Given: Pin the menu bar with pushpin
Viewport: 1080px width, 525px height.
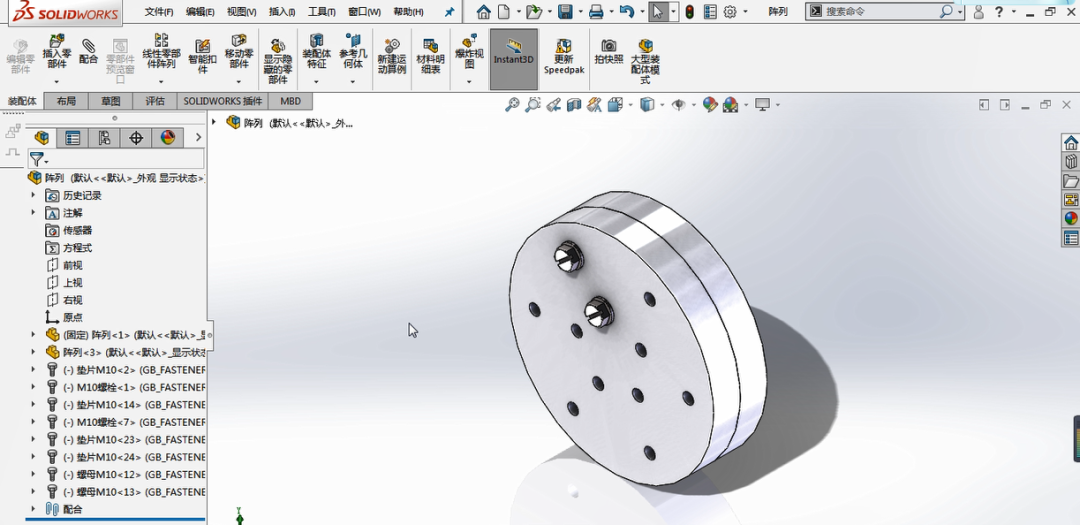Looking at the screenshot, I should point(449,12).
